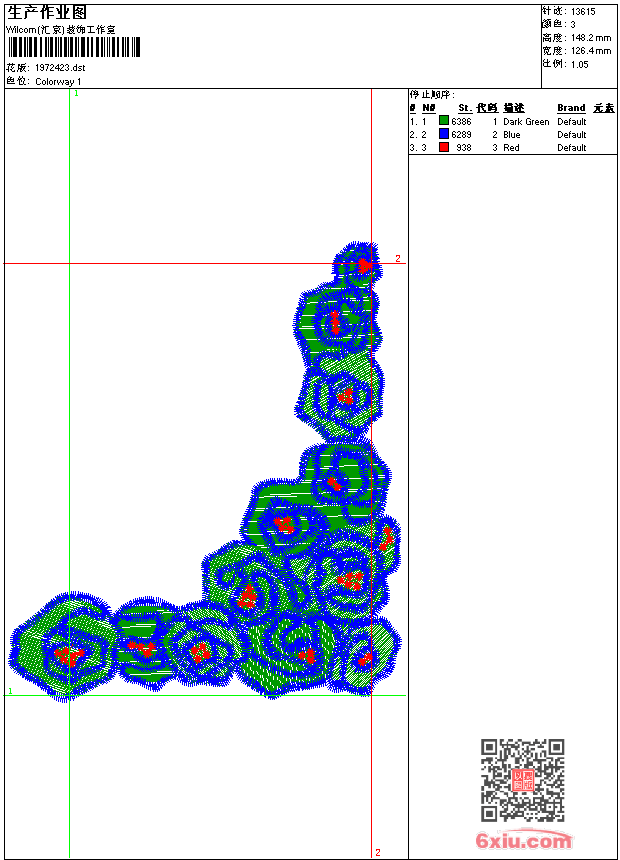The width and height of the screenshot is (620, 860).
Task: Click the Blue thread color swatch
Action: click(x=444, y=134)
